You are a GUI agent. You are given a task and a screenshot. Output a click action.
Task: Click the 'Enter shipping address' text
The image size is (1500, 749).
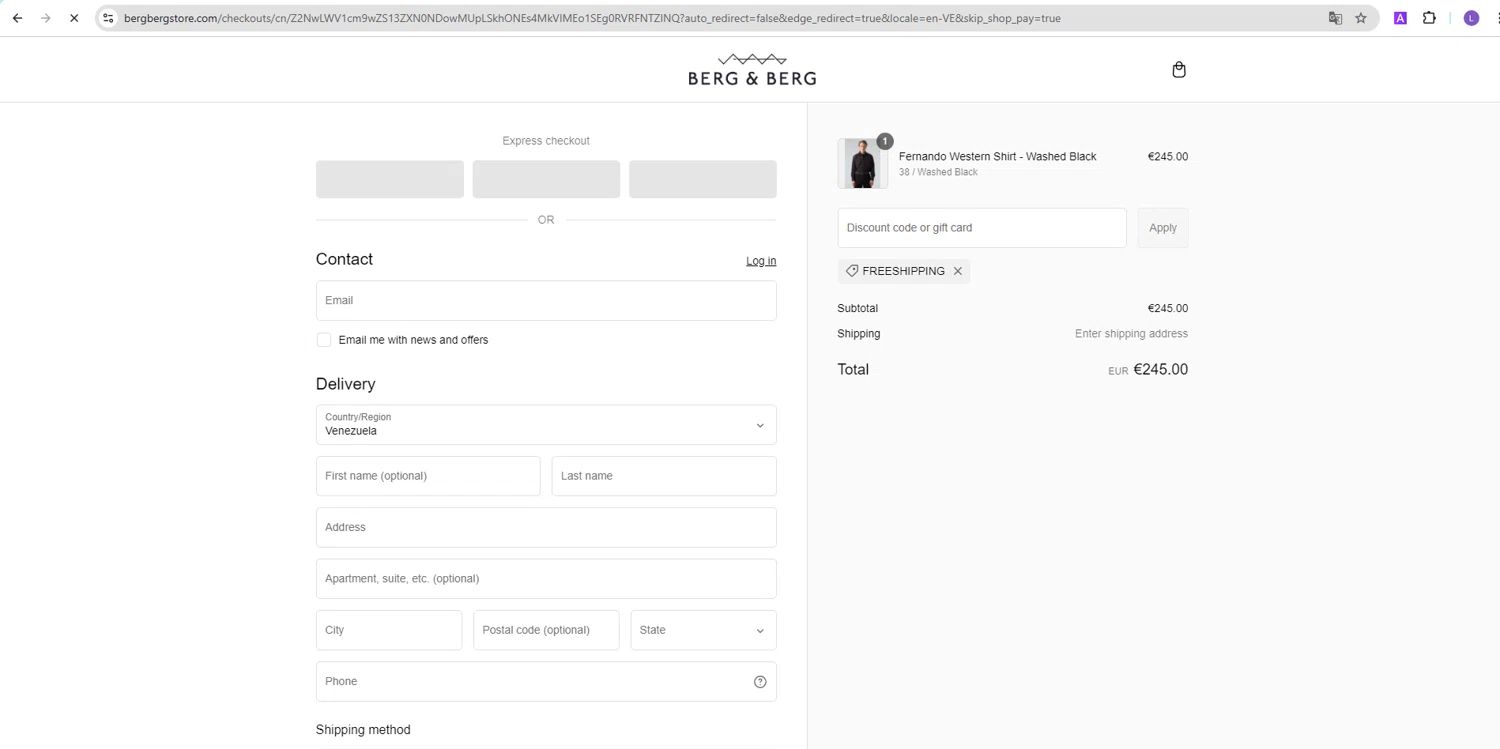tap(1131, 334)
